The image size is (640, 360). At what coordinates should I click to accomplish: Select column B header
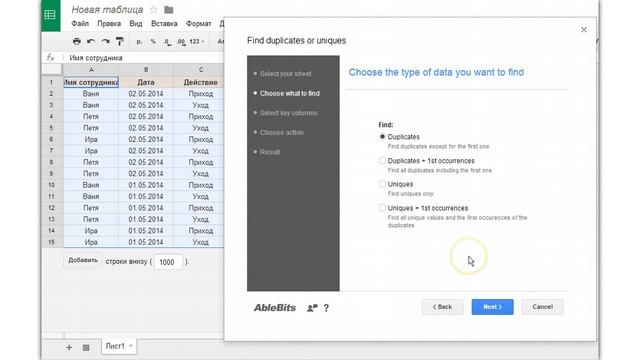(146, 70)
